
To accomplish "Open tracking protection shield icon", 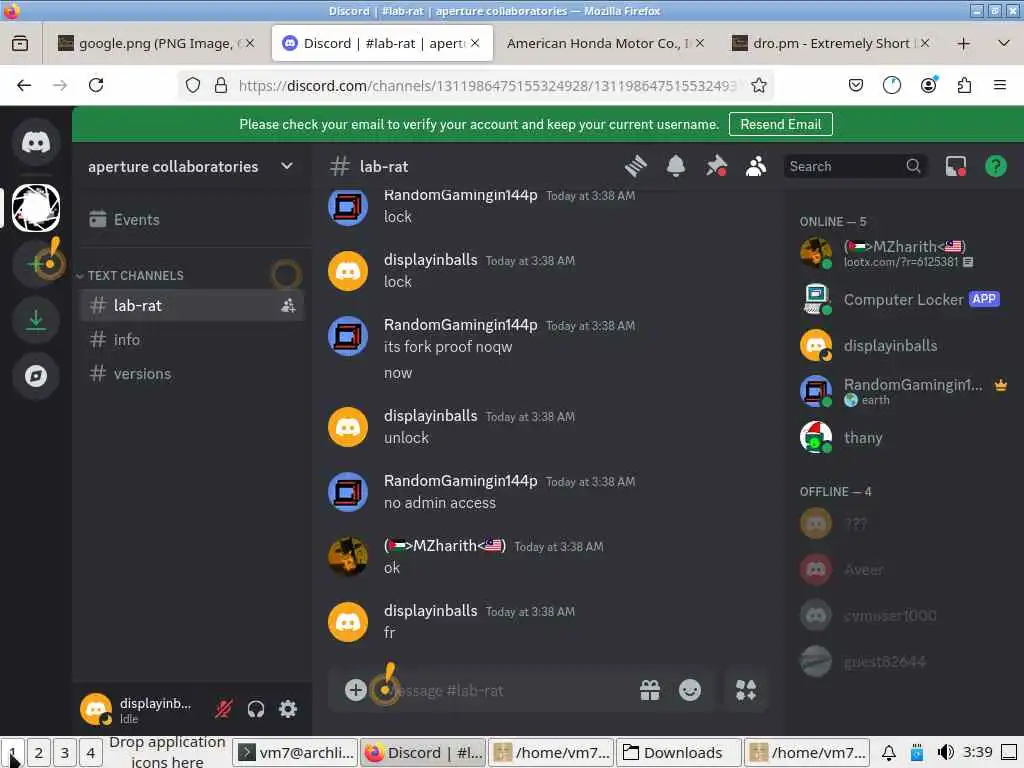I will (x=193, y=86).
